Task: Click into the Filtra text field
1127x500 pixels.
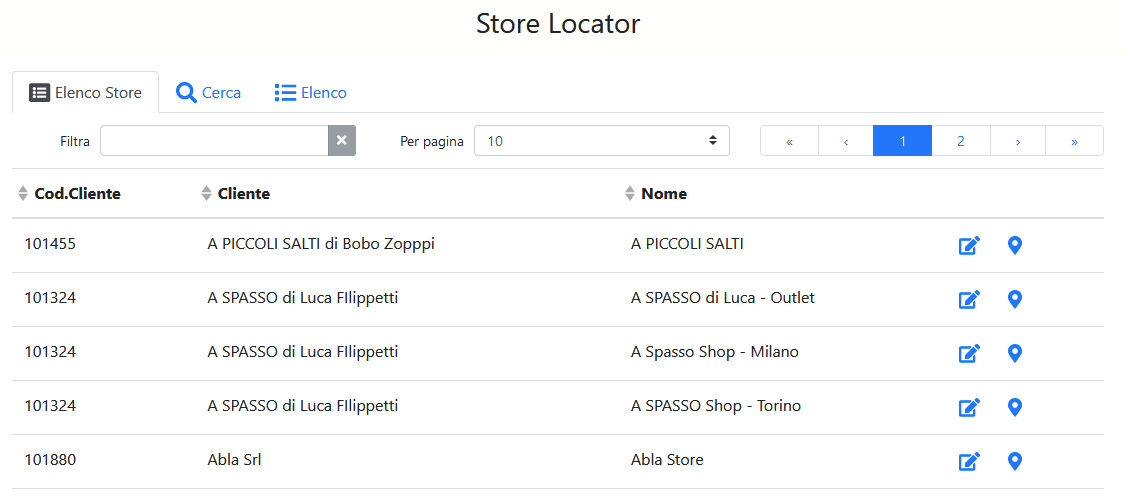Action: coord(214,141)
